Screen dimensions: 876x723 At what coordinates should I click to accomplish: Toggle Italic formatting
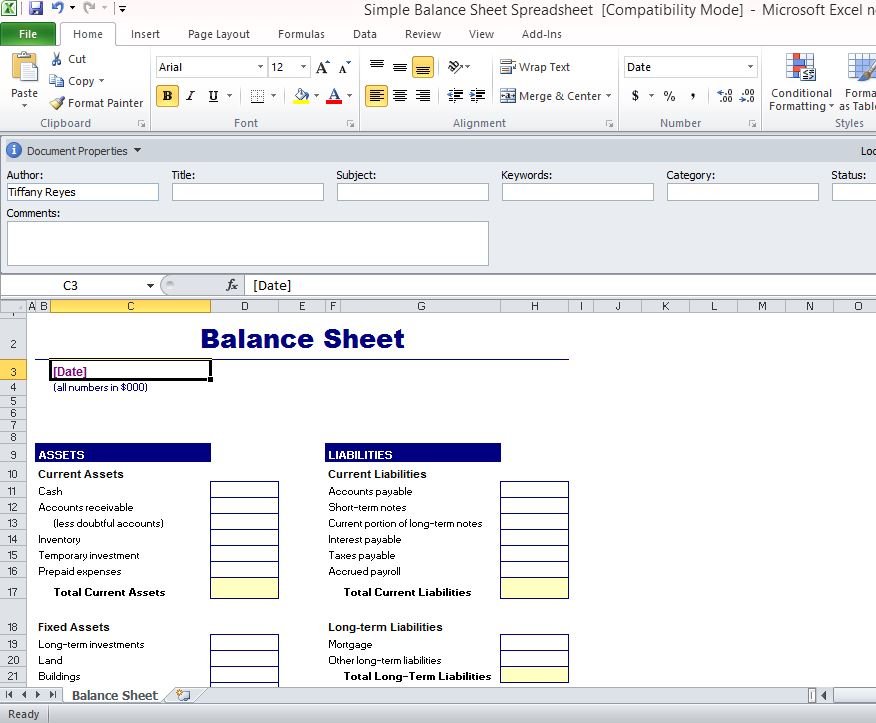(x=190, y=96)
